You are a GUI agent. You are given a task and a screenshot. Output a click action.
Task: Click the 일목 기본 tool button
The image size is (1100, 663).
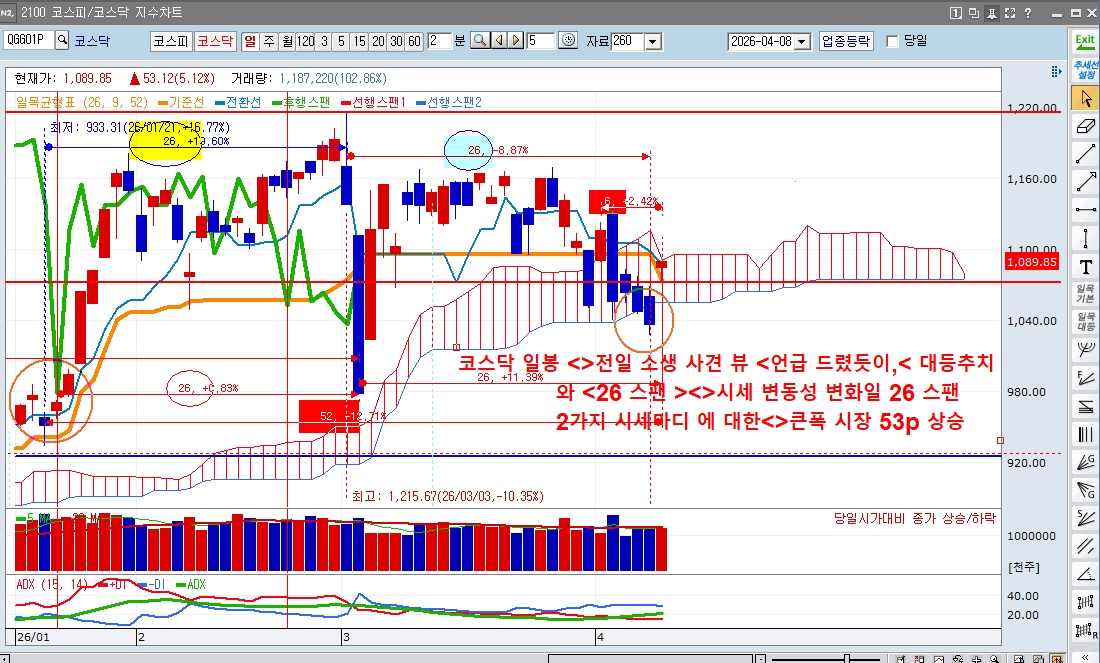coord(1085,293)
